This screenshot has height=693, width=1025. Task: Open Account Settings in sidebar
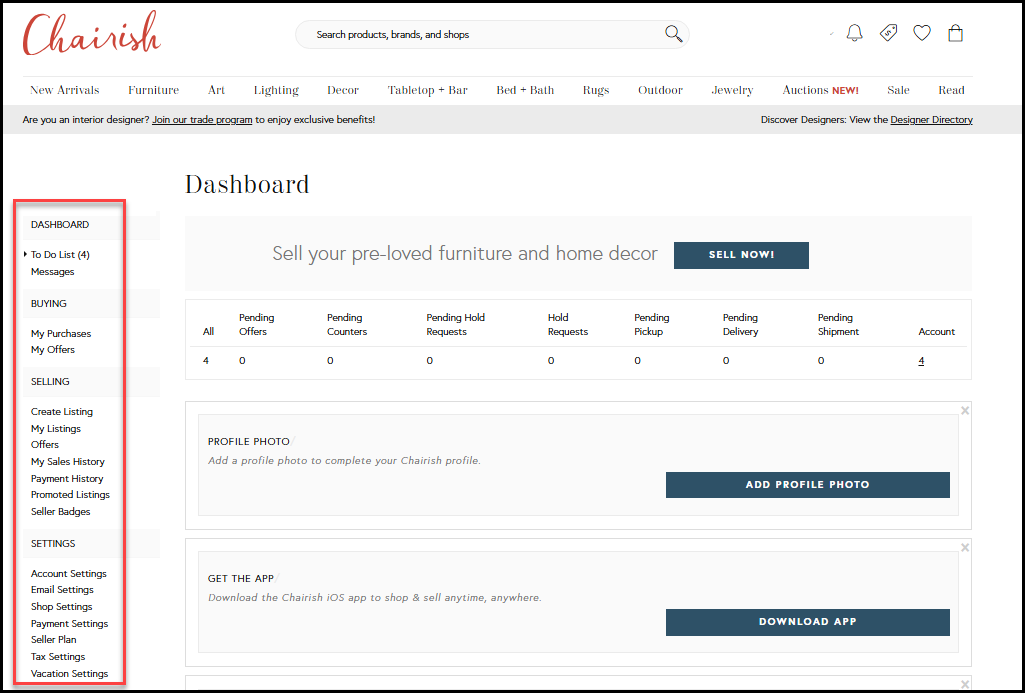[x=69, y=574]
